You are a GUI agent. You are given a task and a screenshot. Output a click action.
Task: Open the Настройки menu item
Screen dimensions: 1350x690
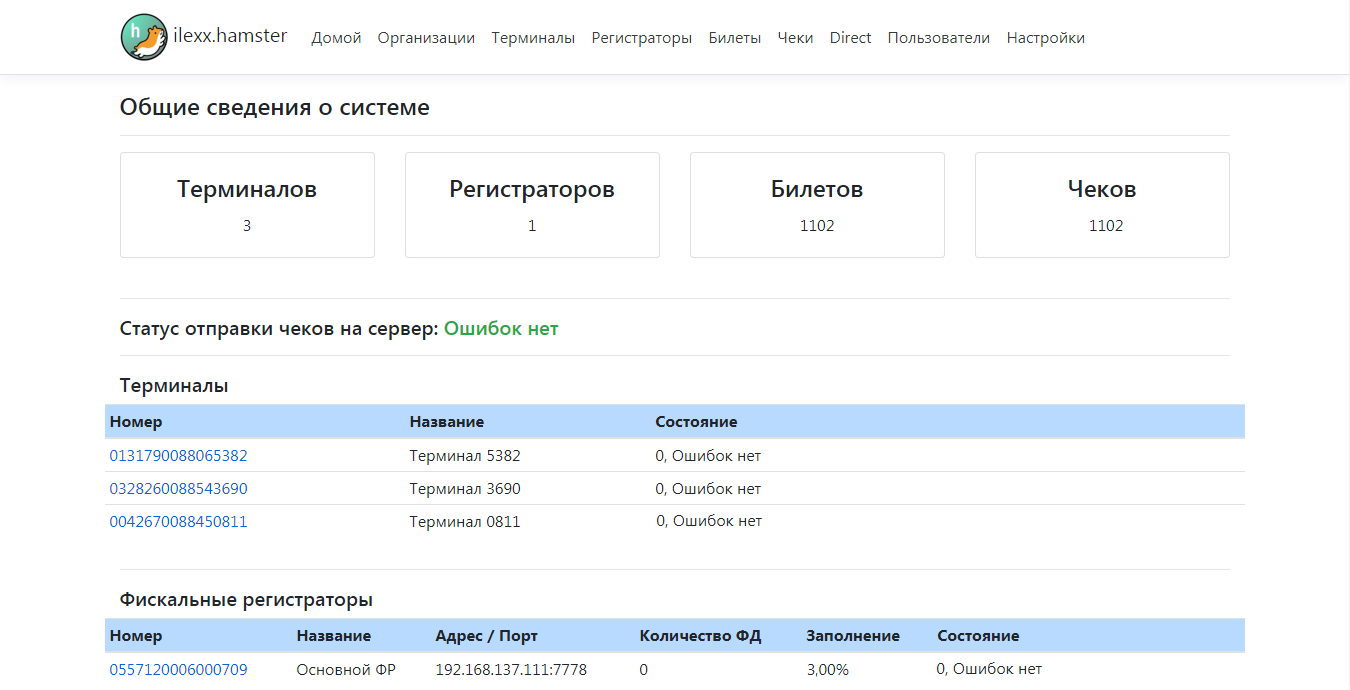coord(1045,38)
